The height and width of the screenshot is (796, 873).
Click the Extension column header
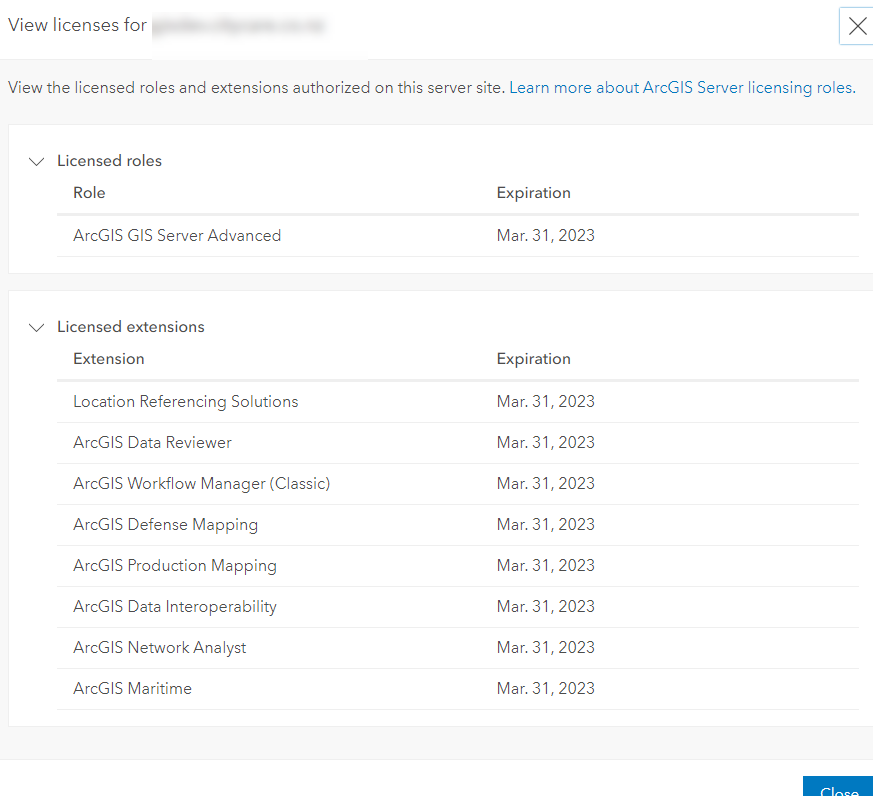click(108, 359)
